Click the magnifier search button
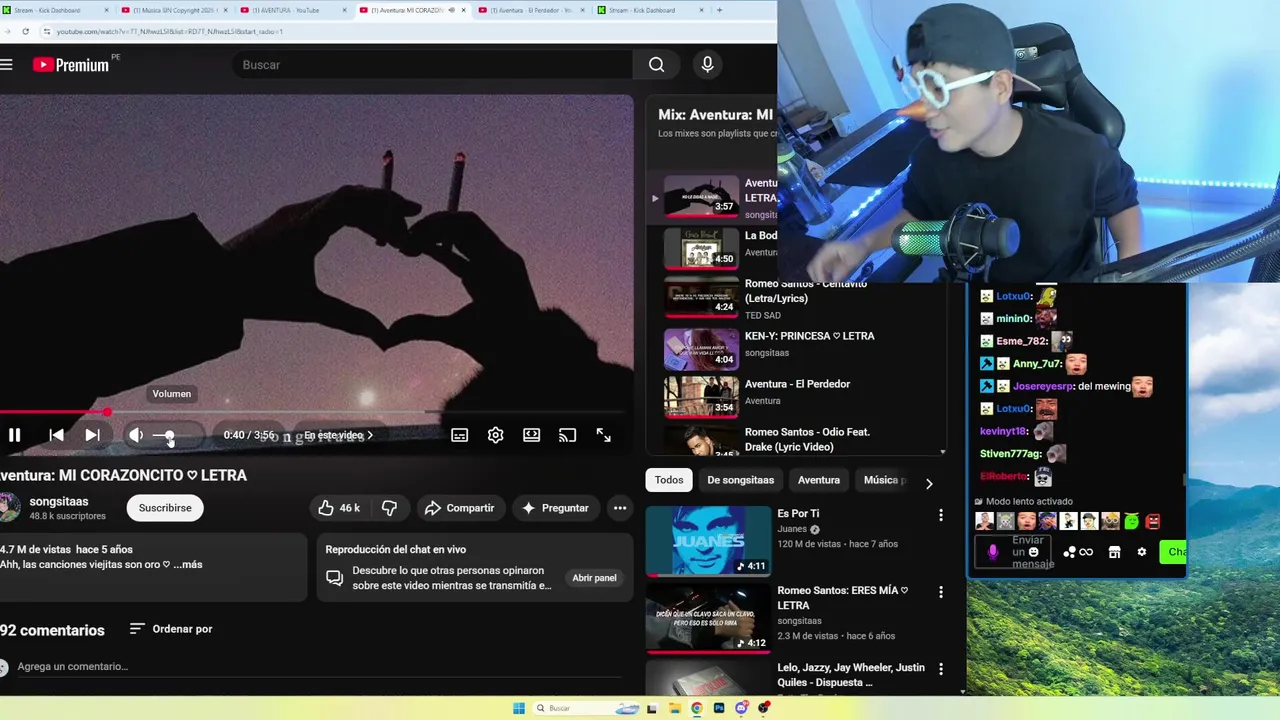 tap(656, 65)
